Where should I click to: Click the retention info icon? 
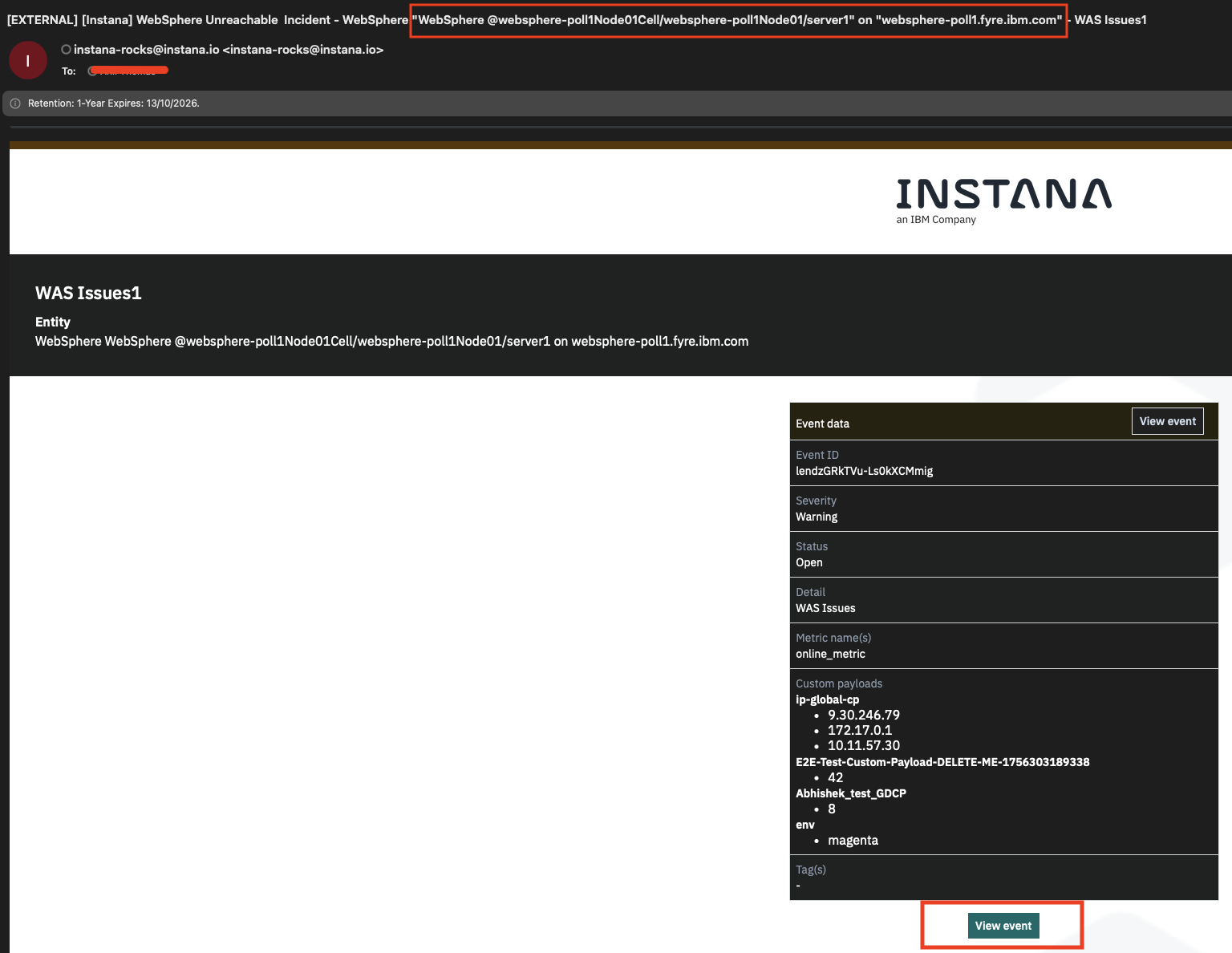click(15, 103)
